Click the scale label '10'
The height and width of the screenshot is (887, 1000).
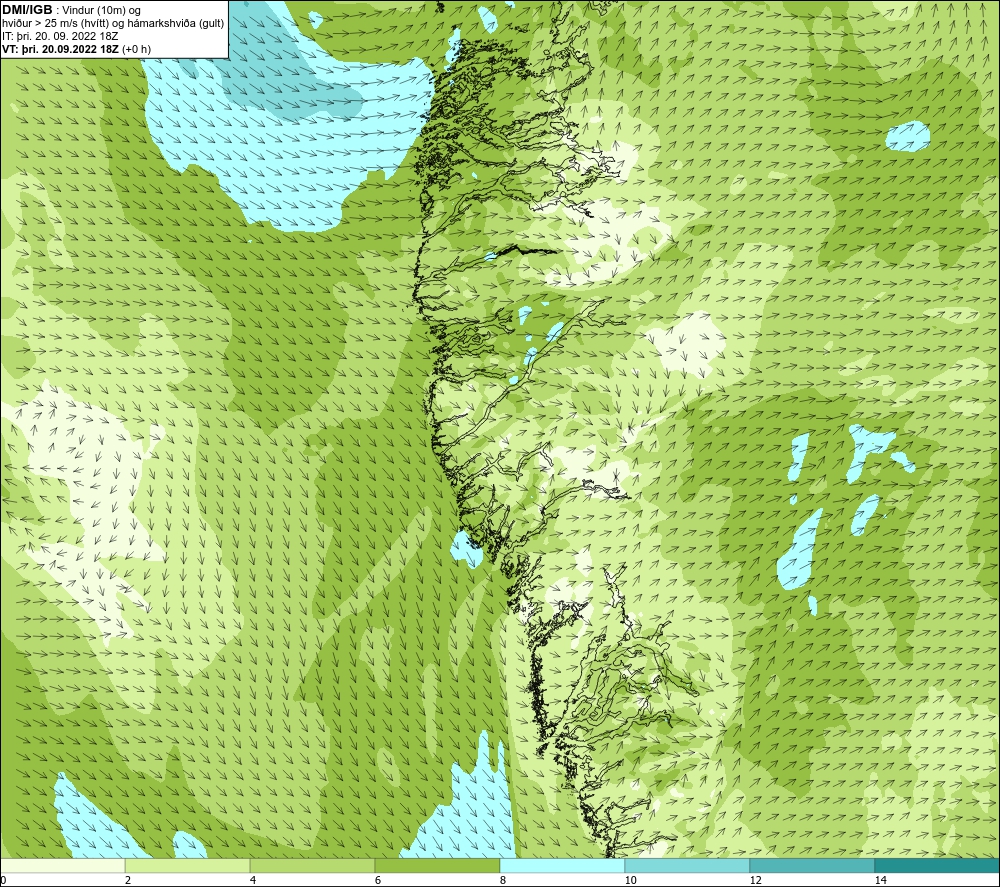click(x=630, y=881)
